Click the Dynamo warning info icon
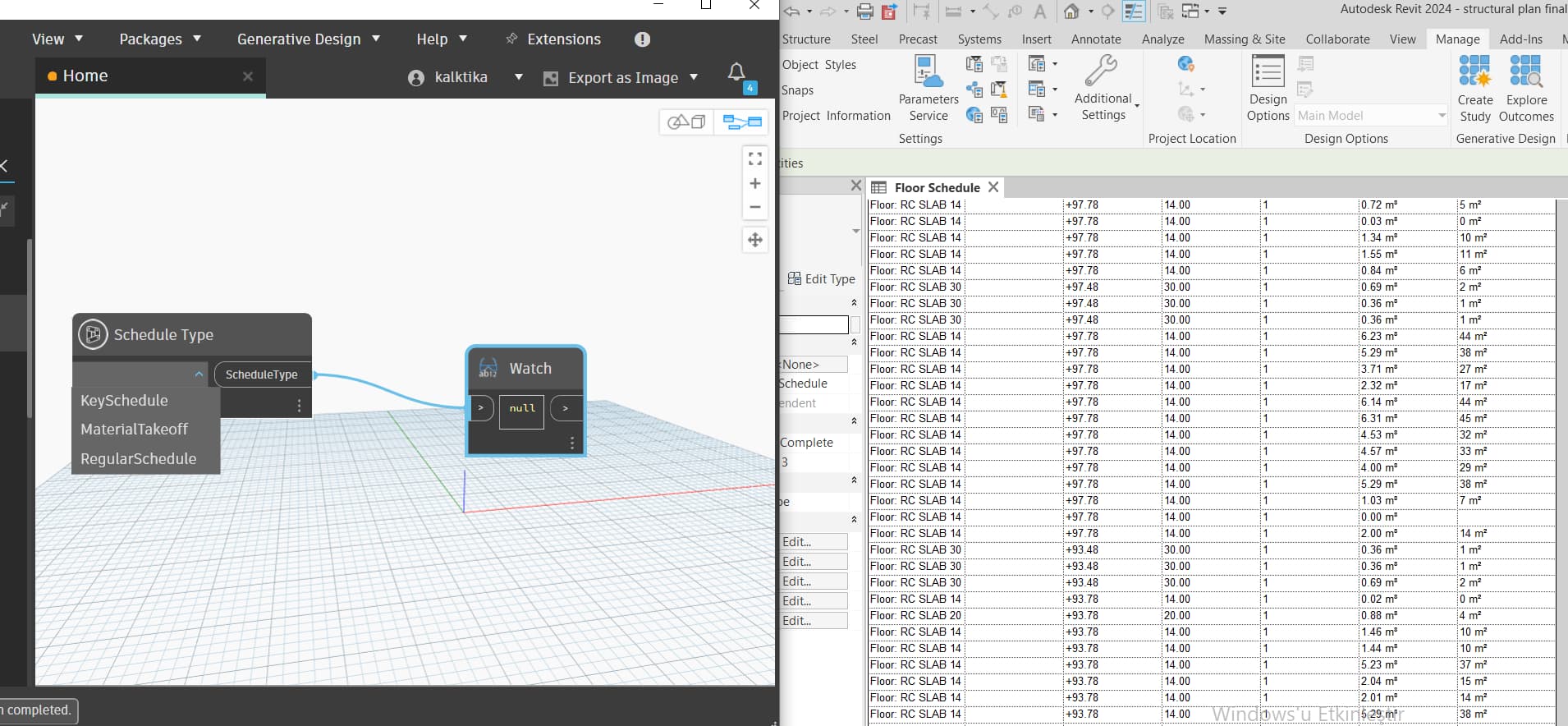The width and height of the screenshot is (1568, 726). [643, 39]
